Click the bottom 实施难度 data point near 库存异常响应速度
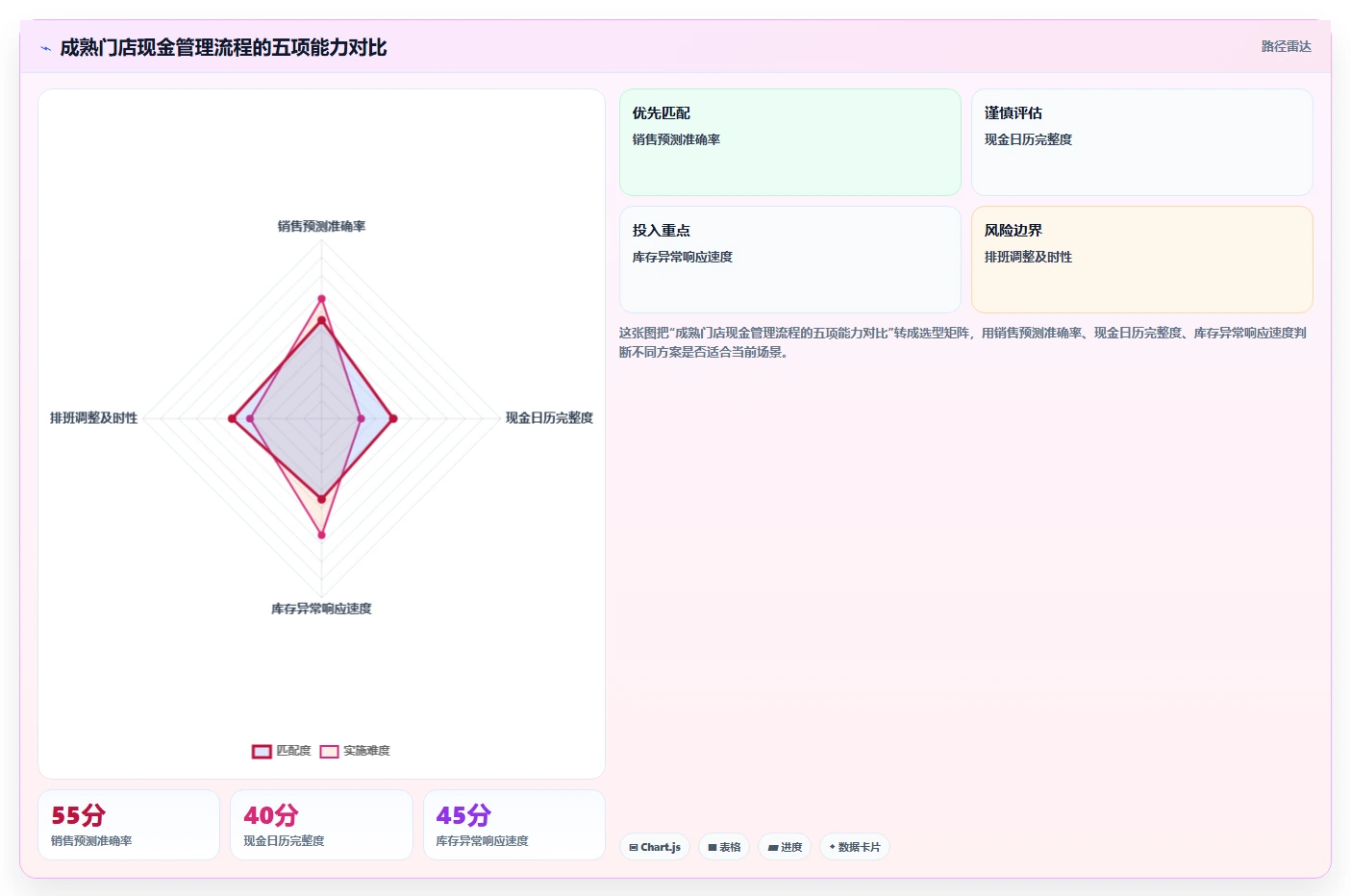1351x896 pixels. point(321,535)
